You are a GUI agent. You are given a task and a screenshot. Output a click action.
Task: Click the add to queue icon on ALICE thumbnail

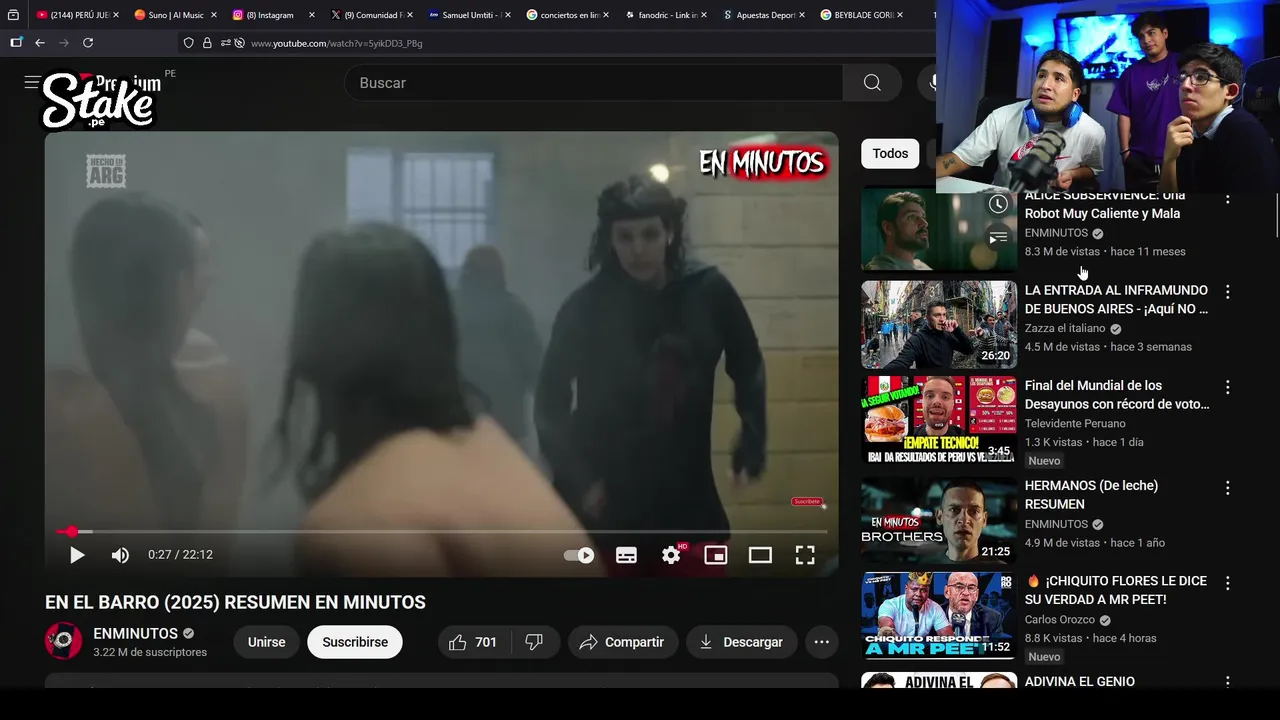(x=998, y=238)
